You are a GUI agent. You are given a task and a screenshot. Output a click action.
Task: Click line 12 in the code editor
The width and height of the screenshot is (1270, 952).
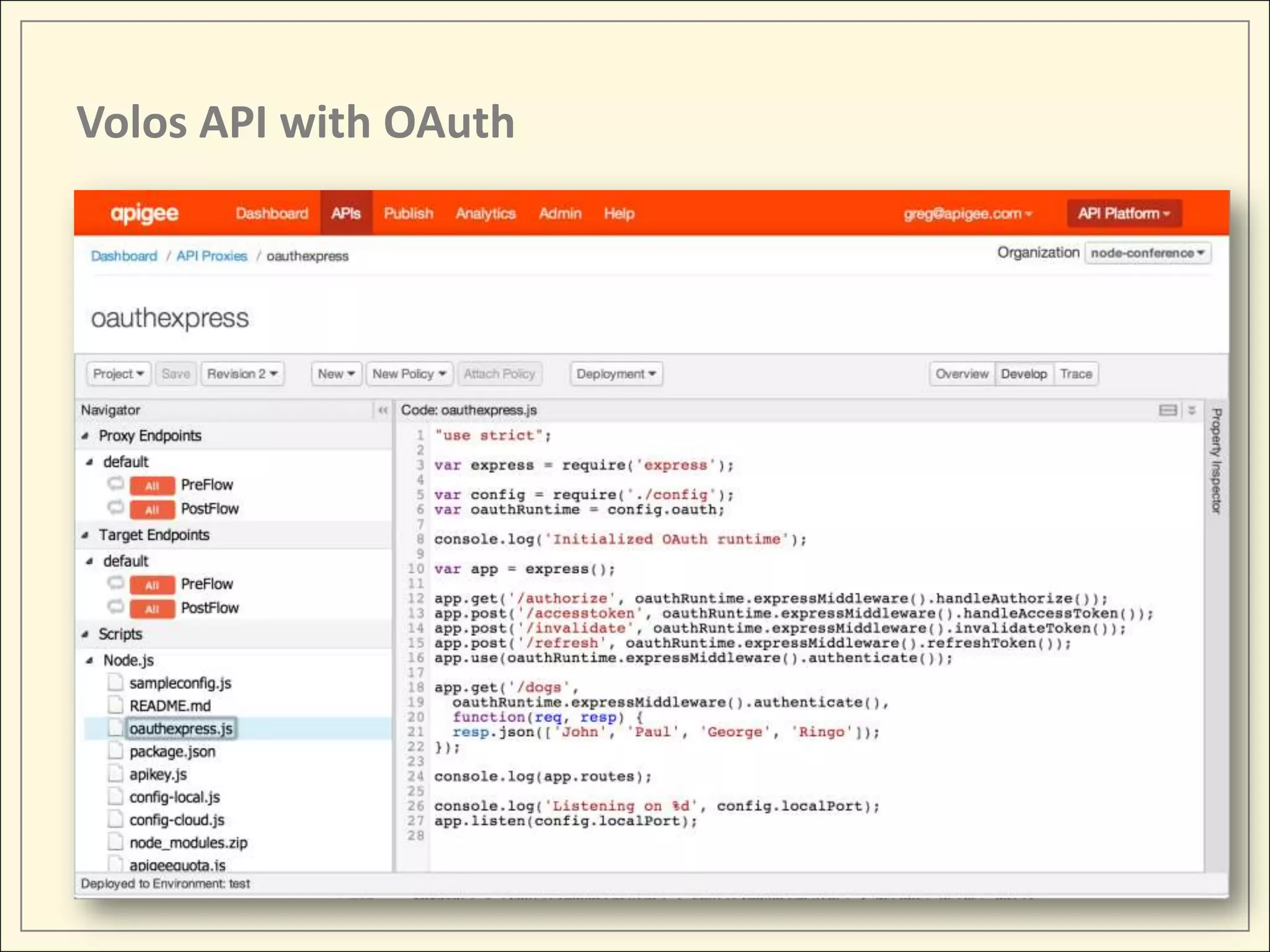coord(770,598)
